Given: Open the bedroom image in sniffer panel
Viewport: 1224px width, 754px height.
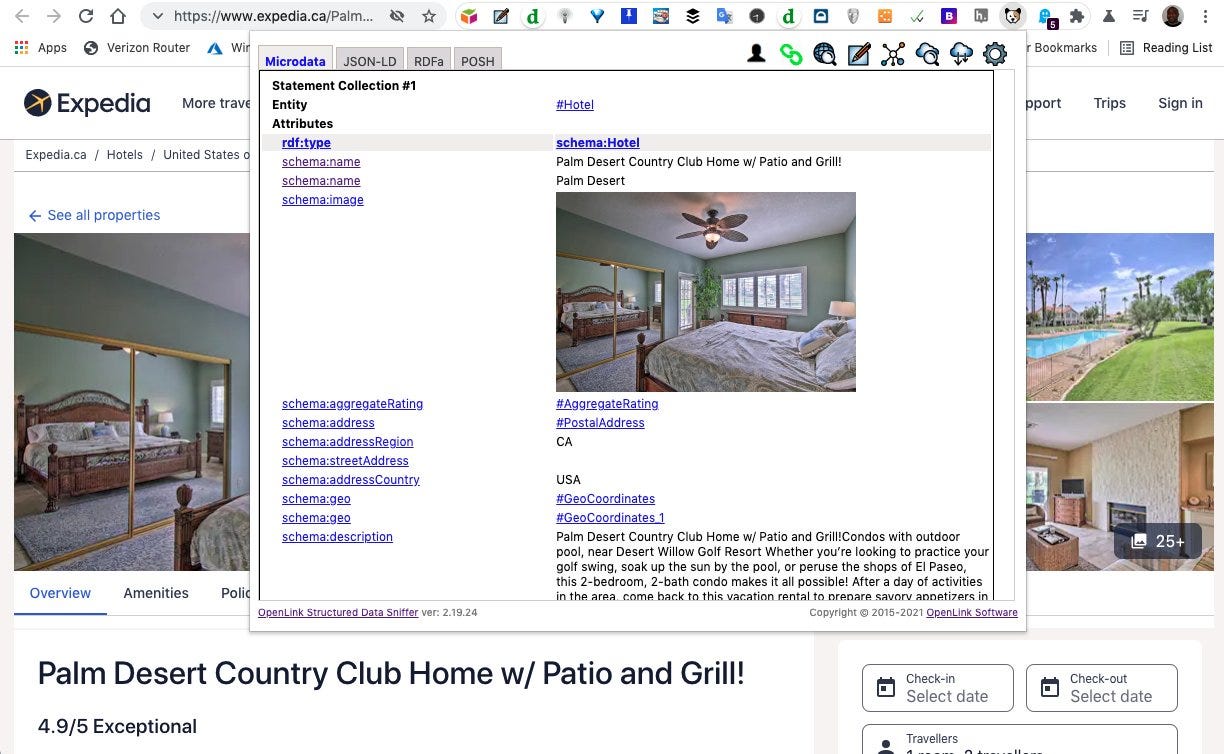Looking at the screenshot, I should pyautogui.click(x=706, y=292).
